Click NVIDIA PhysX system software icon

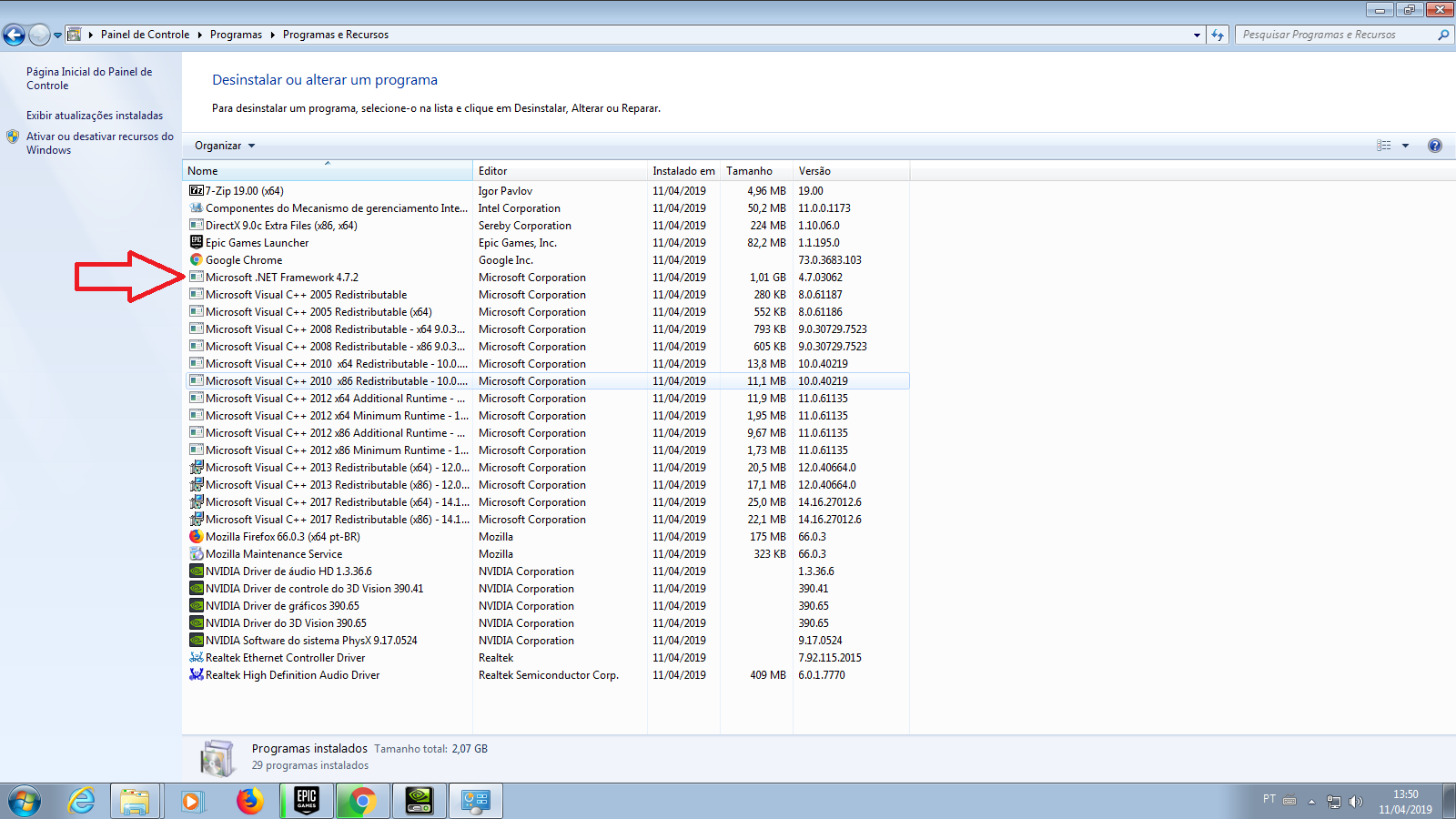[196, 641]
